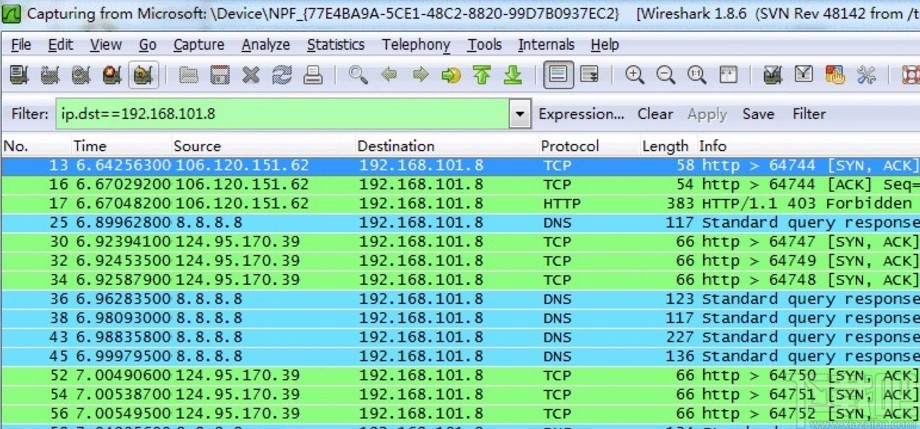This screenshot has width=920, height=429.
Task: Reset zoom to normal size icon
Action: coord(696,75)
